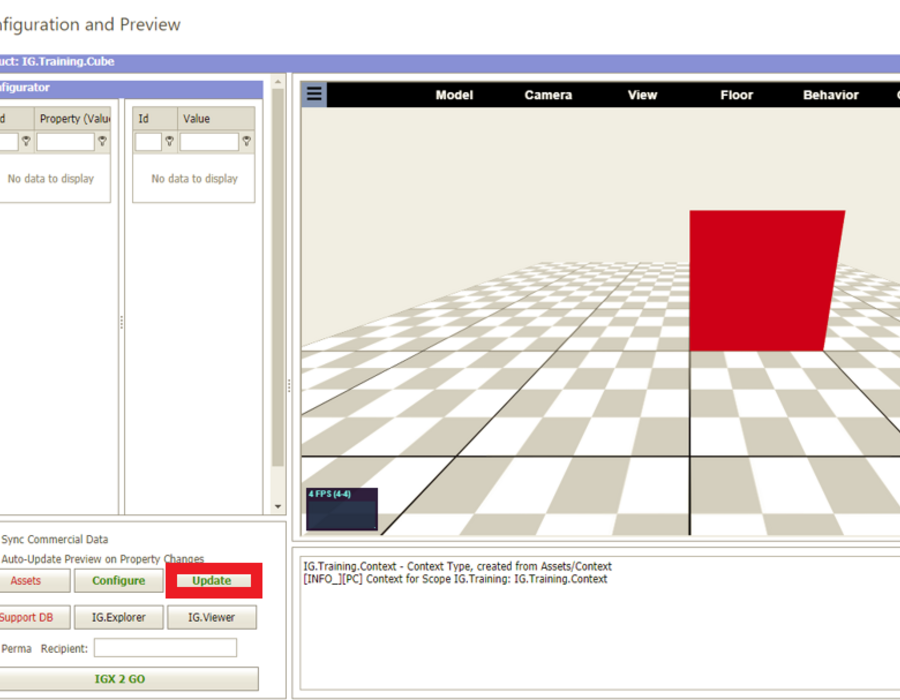Viewport: 900px width, 700px height.
Task: Click the configurator scrollbar down arrow
Action: pos(278,506)
